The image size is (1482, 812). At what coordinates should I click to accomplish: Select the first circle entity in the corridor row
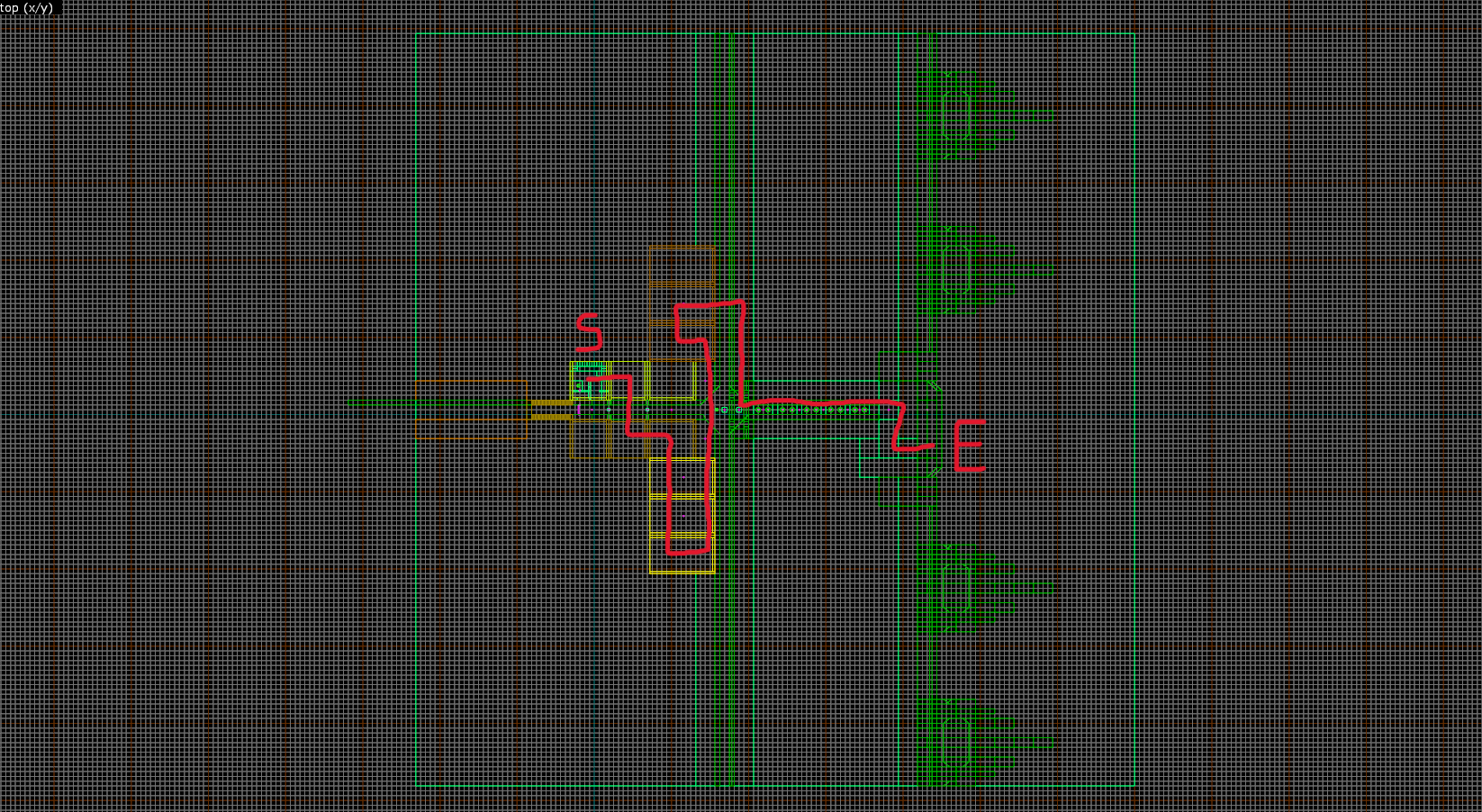758,410
